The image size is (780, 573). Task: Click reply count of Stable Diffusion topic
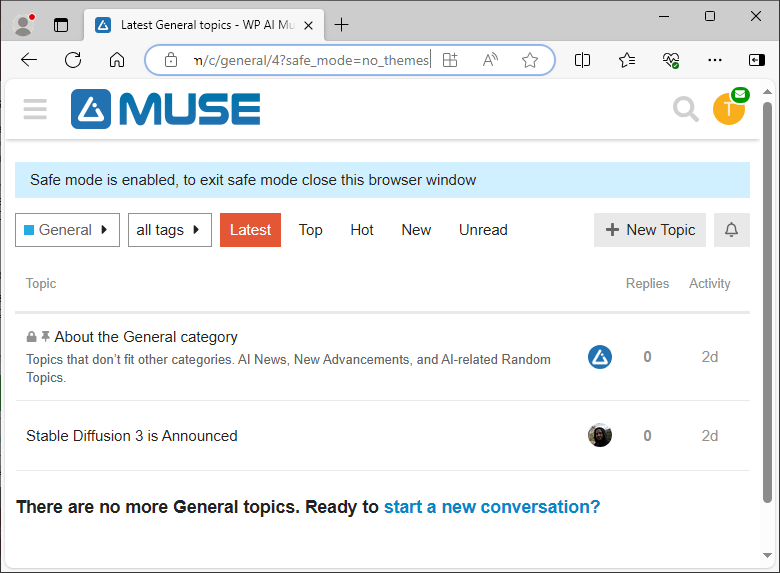pyautogui.click(x=647, y=436)
